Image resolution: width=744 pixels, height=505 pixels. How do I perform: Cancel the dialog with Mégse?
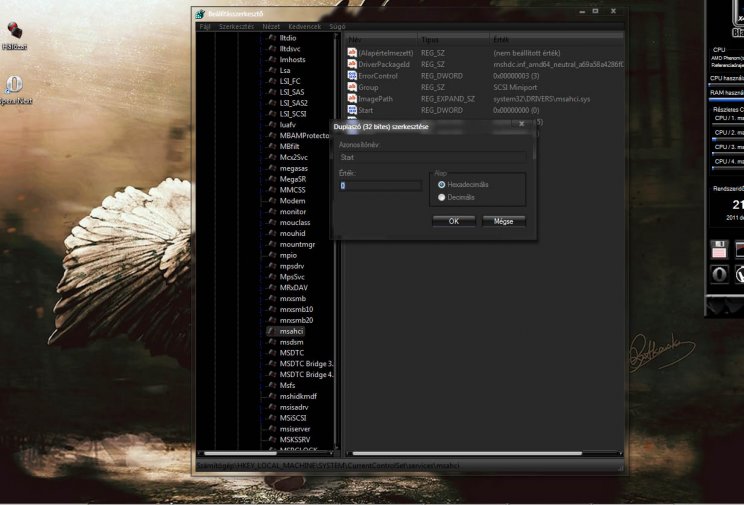tap(503, 221)
